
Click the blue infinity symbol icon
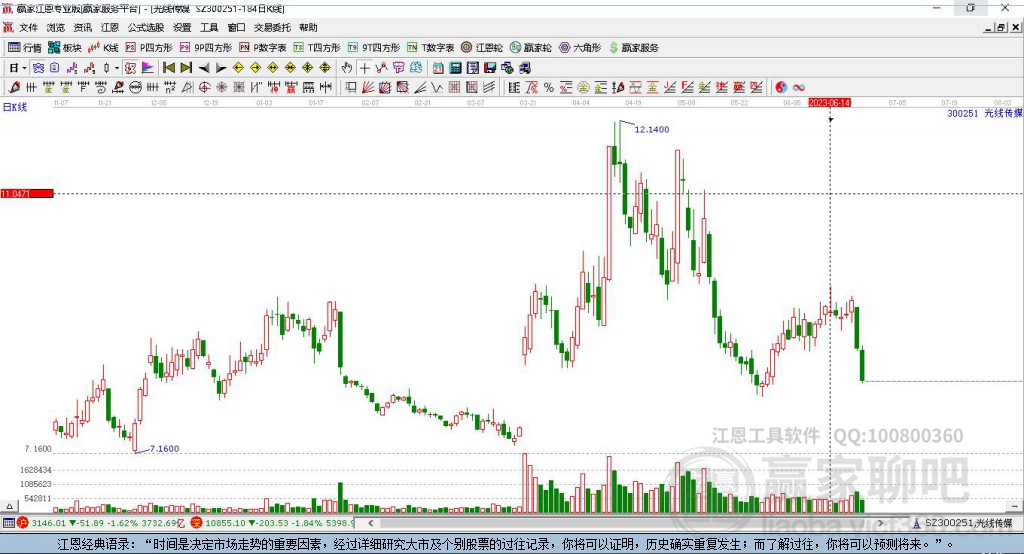click(x=799, y=88)
